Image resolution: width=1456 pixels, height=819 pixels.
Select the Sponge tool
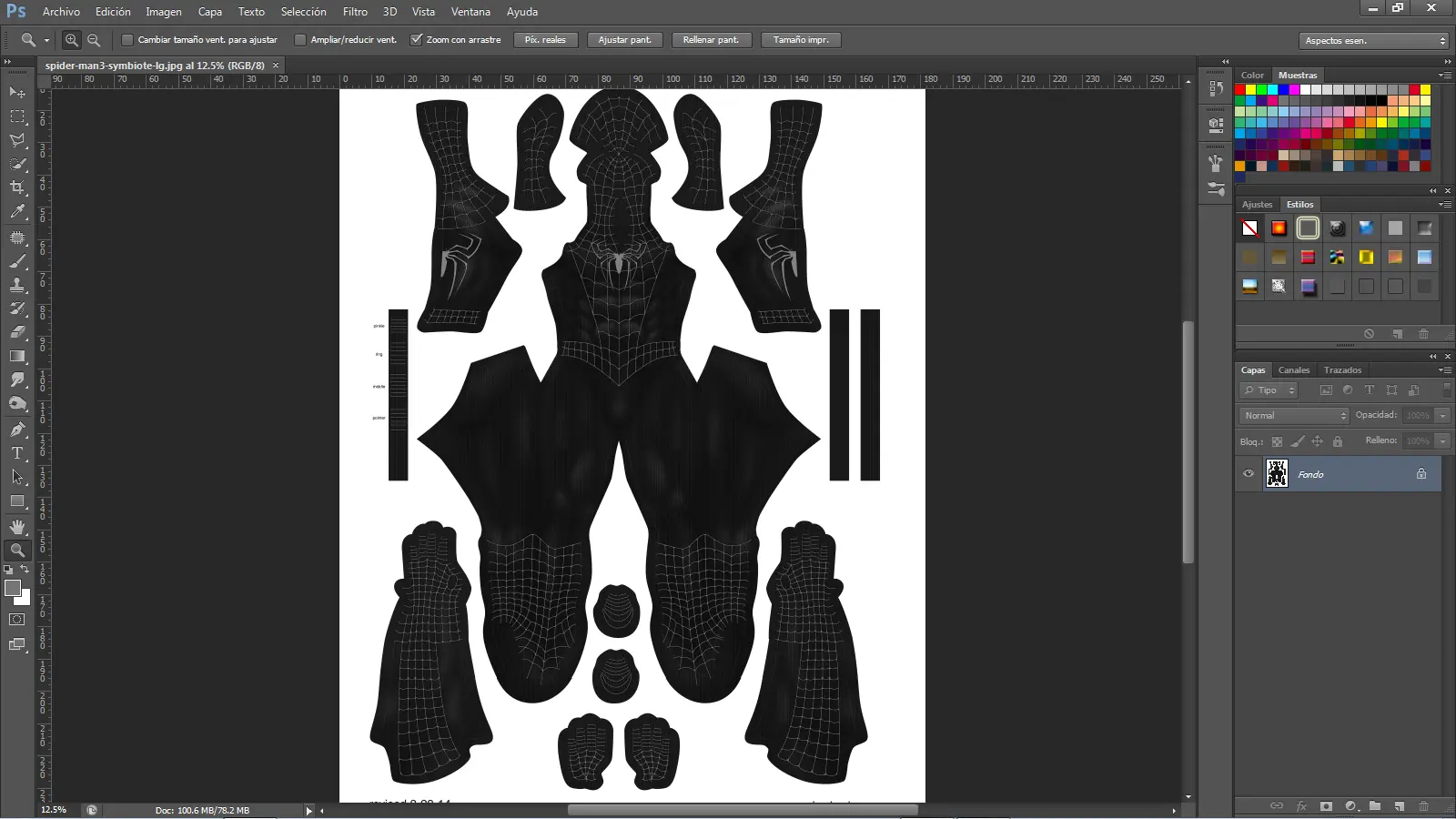click(17, 403)
